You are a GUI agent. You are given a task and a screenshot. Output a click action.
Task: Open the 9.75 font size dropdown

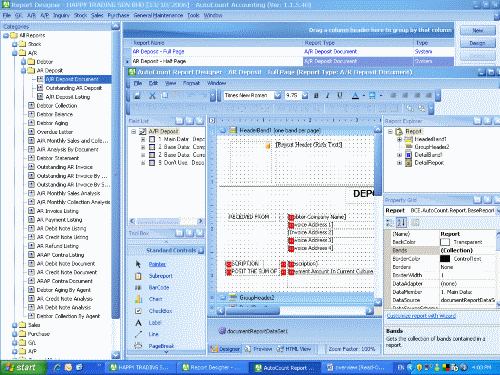coord(305,96)
